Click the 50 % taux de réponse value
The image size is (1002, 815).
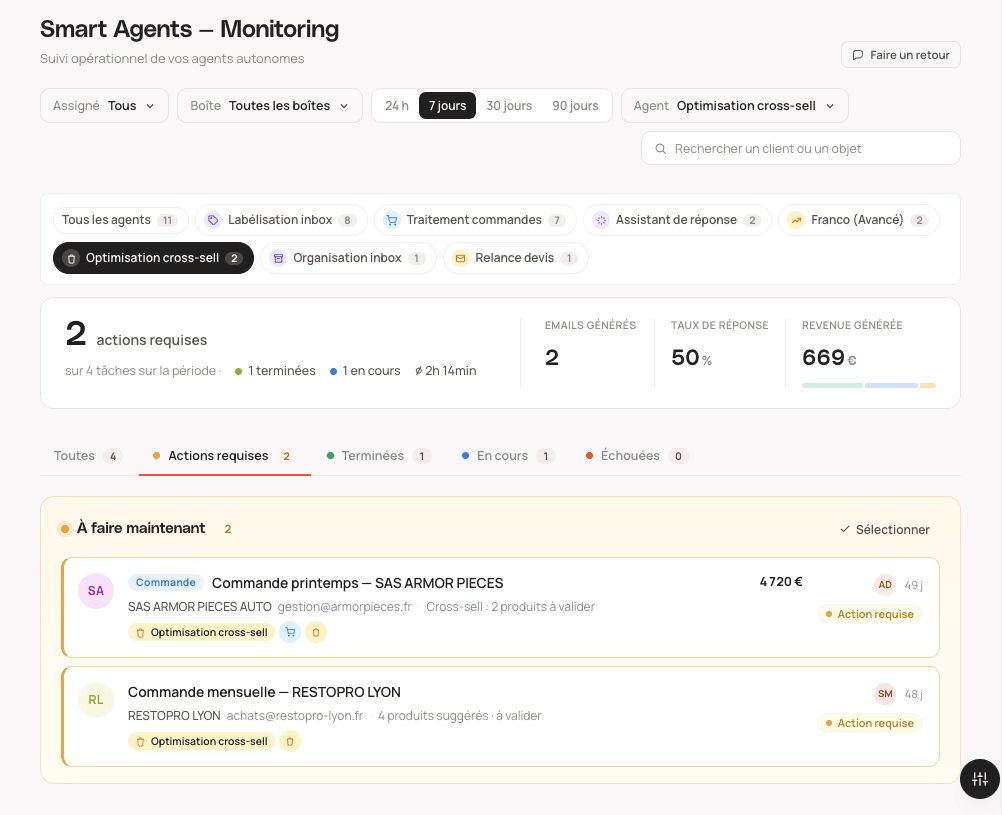click(x=691, y=357)
